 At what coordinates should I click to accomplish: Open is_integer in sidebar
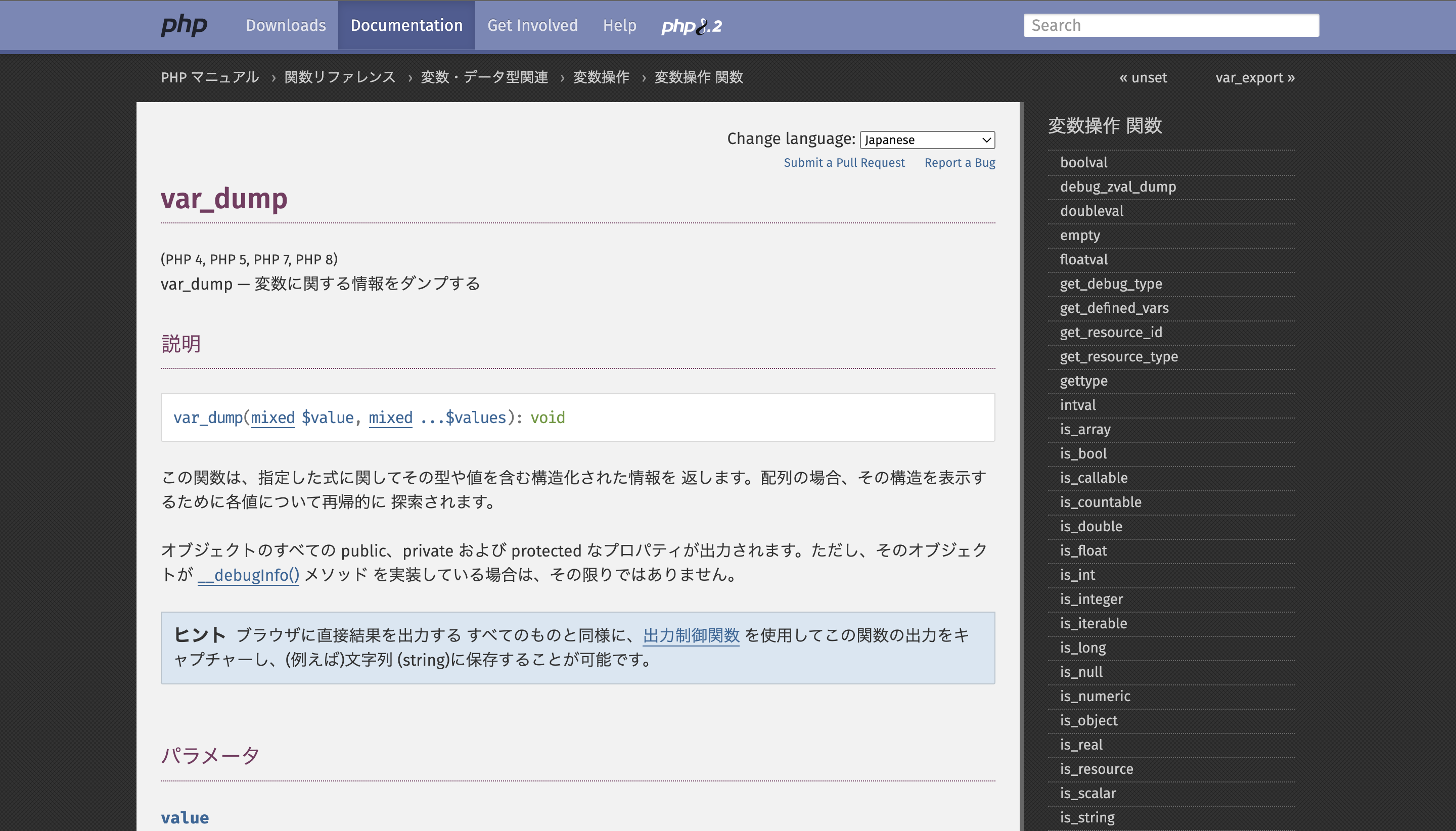[1091, 599]
